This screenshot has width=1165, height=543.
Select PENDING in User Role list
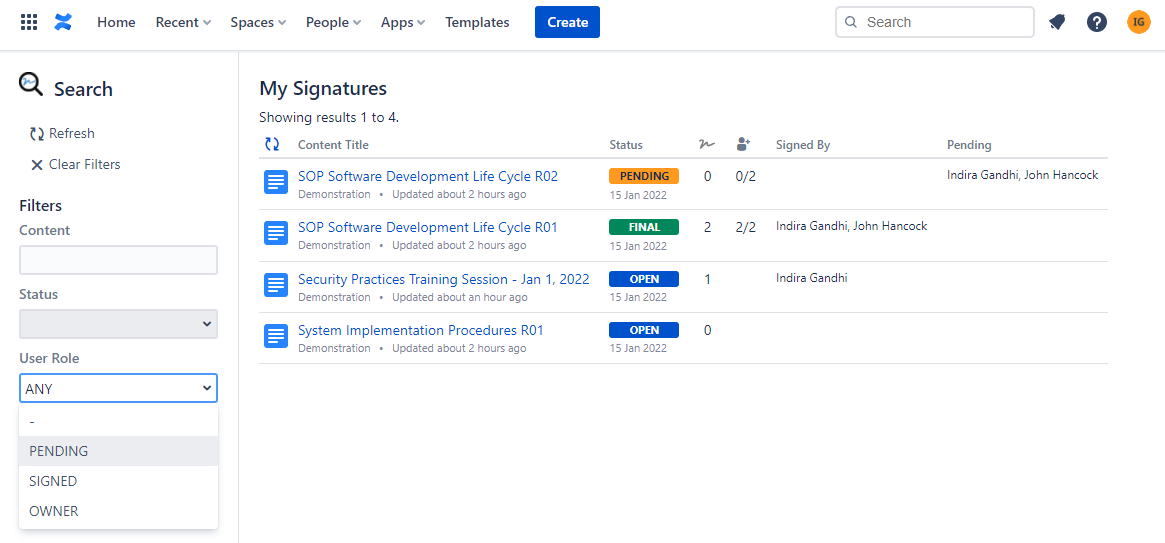(59, 451)
